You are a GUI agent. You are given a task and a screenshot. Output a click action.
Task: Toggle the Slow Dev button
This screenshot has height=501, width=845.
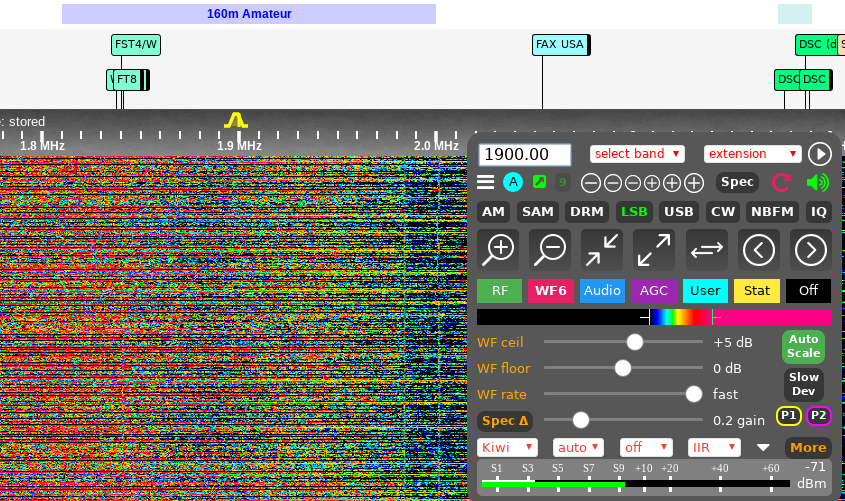coord(803,384)
